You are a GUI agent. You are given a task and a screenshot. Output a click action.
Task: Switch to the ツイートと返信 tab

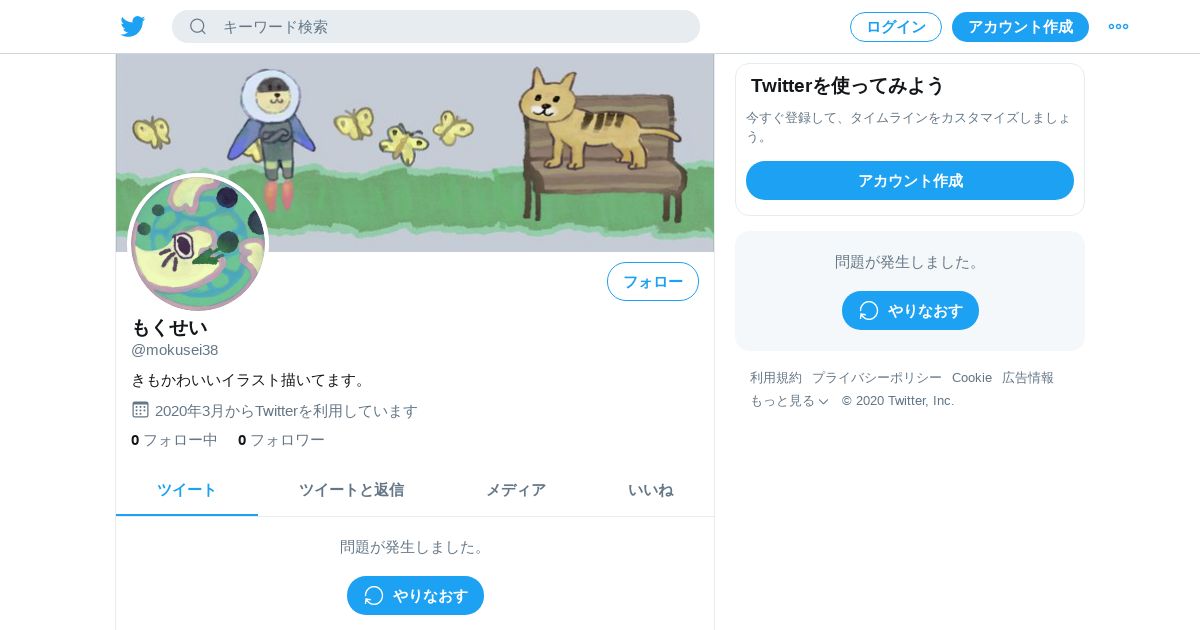pyautogui.click(x=351, y=490)
